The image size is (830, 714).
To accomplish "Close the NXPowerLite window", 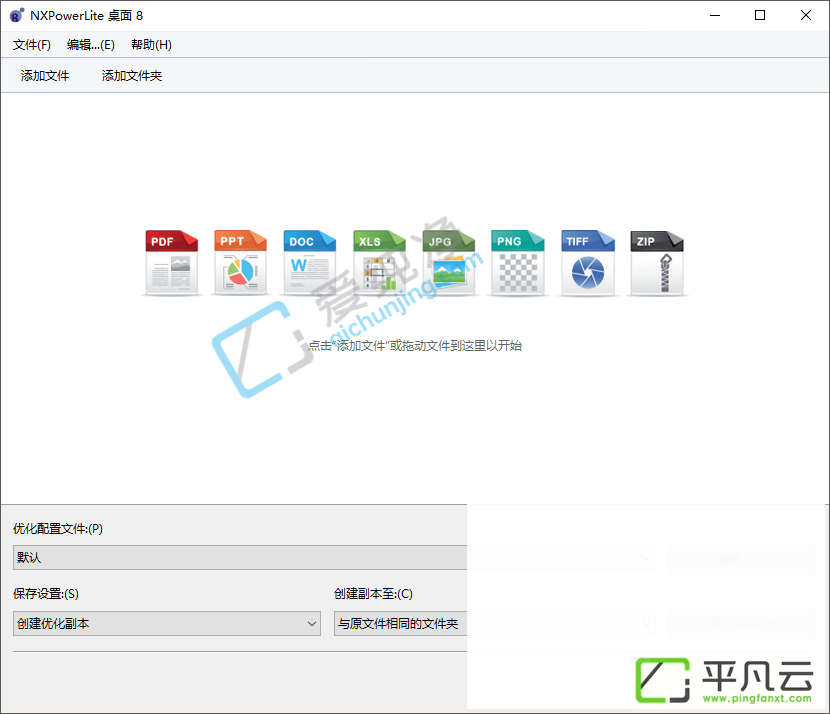I will (x=806, y=15).
